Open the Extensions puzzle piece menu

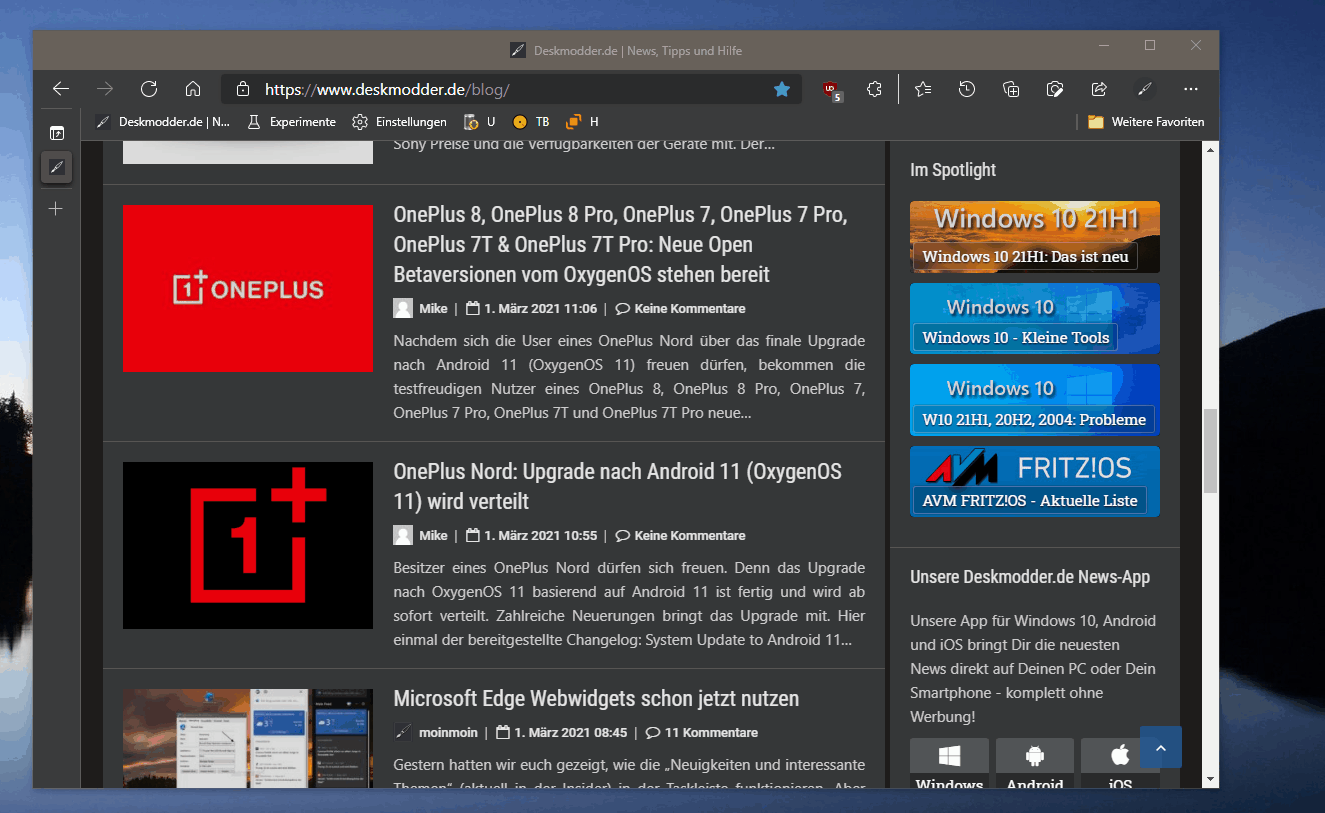(874, 89)
